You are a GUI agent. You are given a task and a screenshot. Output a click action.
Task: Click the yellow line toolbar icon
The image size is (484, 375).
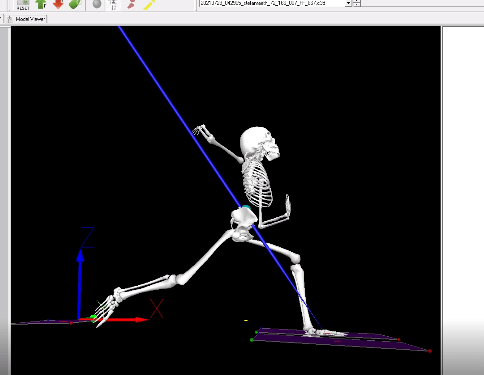click(149, 4)
